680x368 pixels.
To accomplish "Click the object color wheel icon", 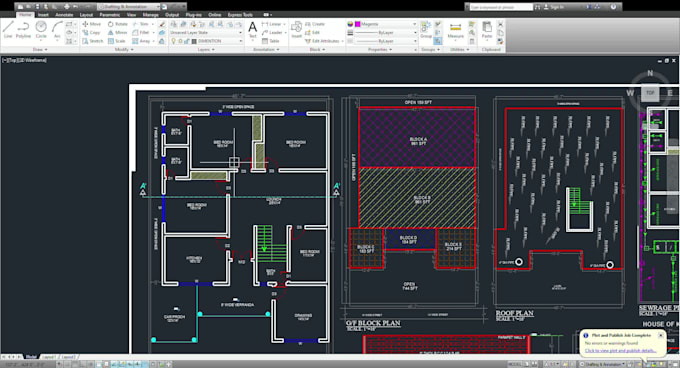I will [x=350, y=24].
